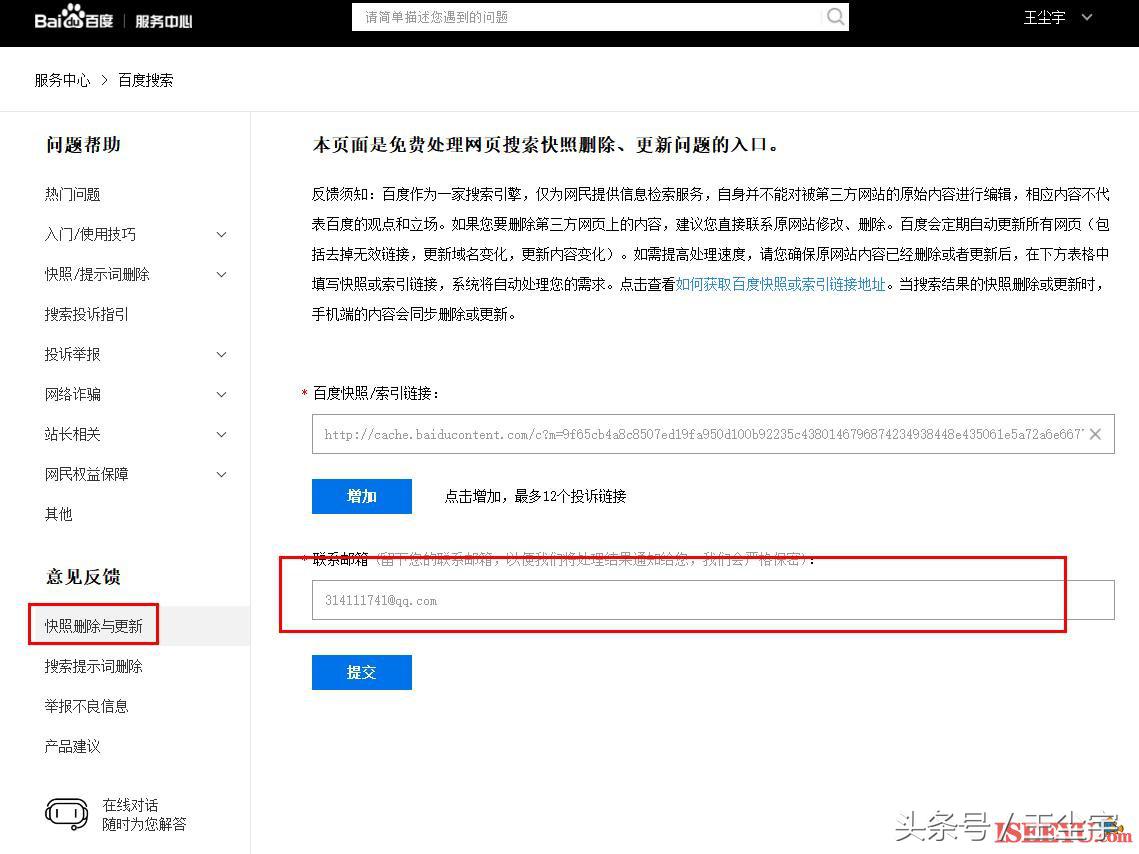Select 举报不良信息 feedback item
The height and width of the screenshot is (854, 1139).
(86, 706)
